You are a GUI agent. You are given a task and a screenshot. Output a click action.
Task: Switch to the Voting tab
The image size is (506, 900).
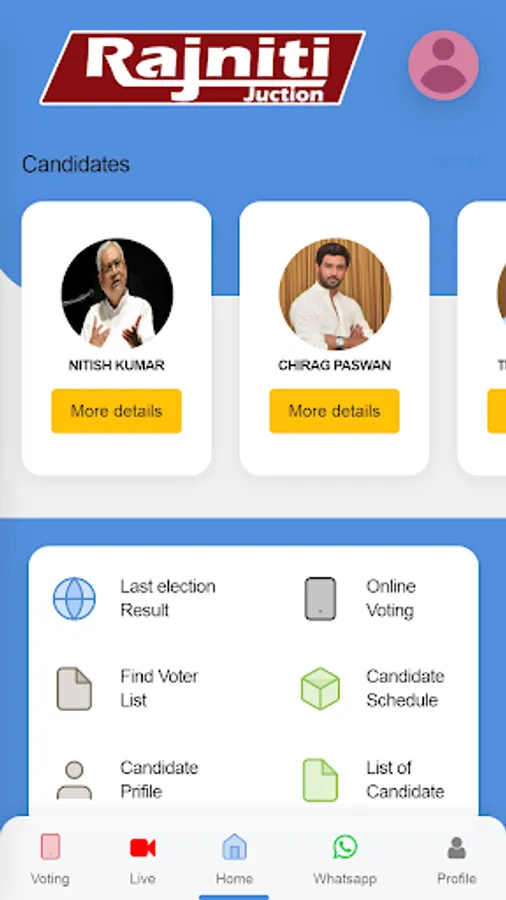(50, 859)
